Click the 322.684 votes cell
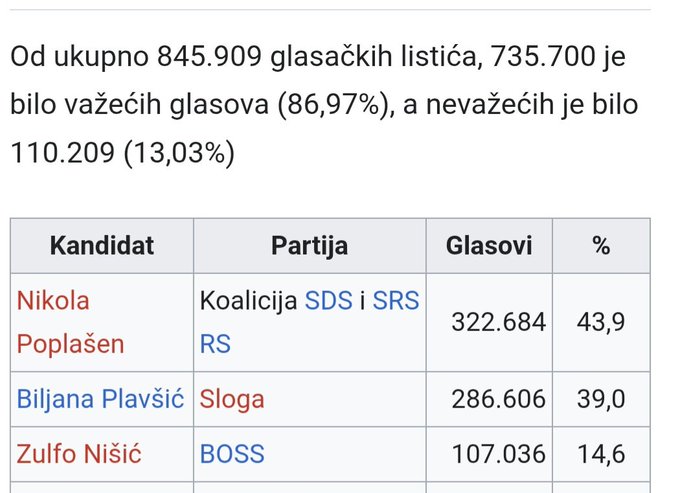The image size is (680, 493). 498,322
